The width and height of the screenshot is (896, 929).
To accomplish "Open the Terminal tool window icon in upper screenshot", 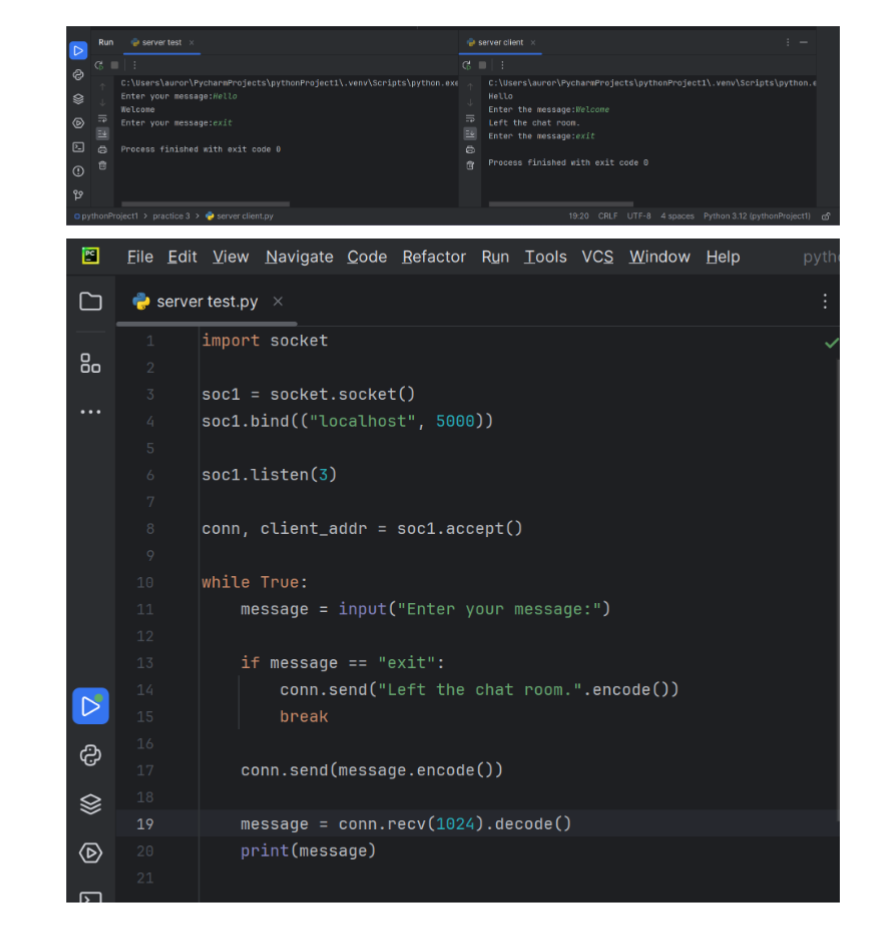I will click(78, 147).
